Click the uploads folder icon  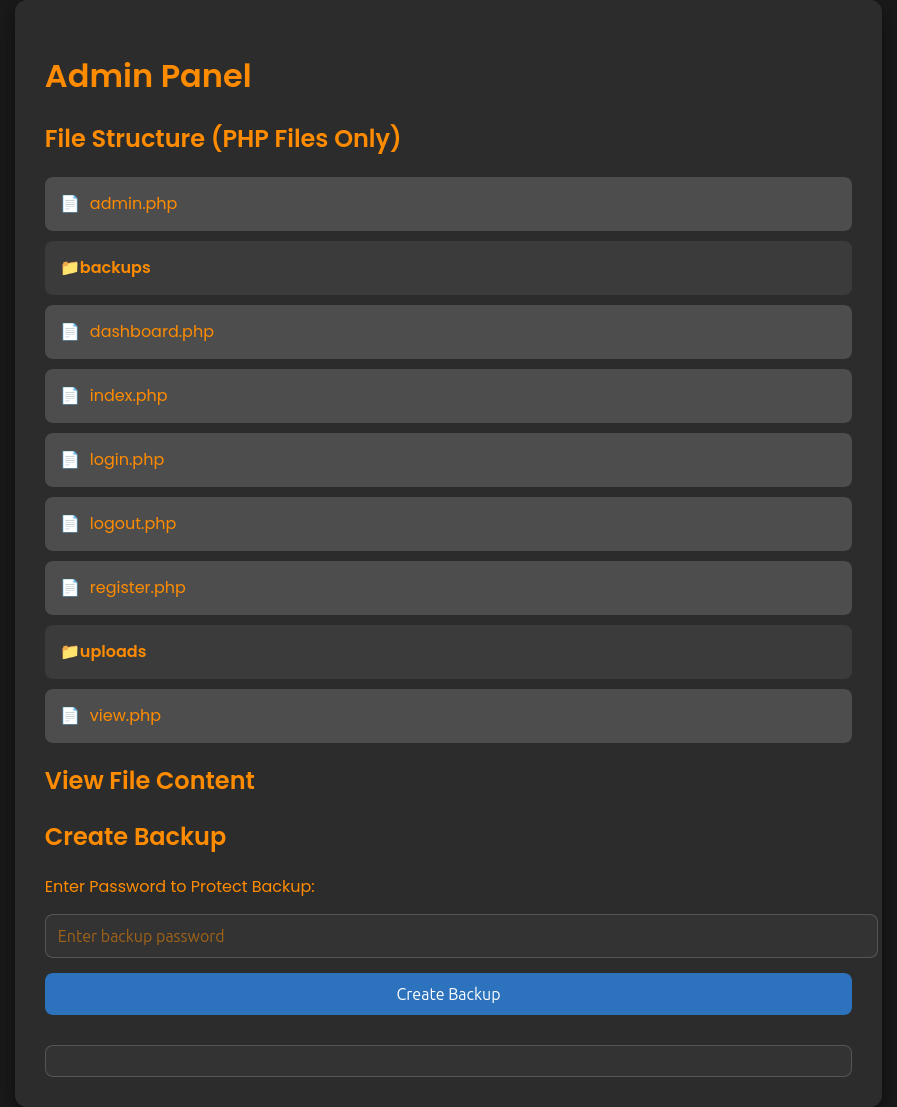pos(69,652)
